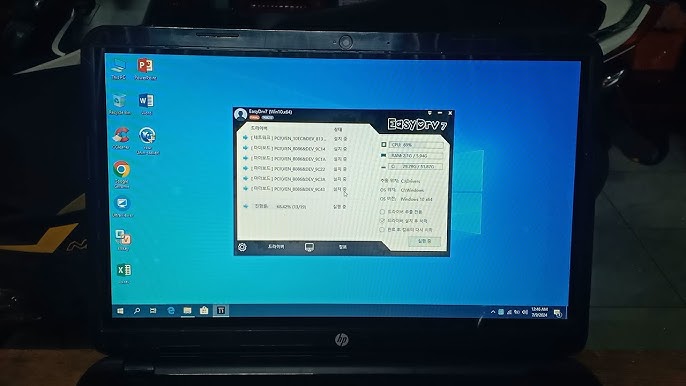Click the orange badge under the EasyDrv7 title

[254, 118]
